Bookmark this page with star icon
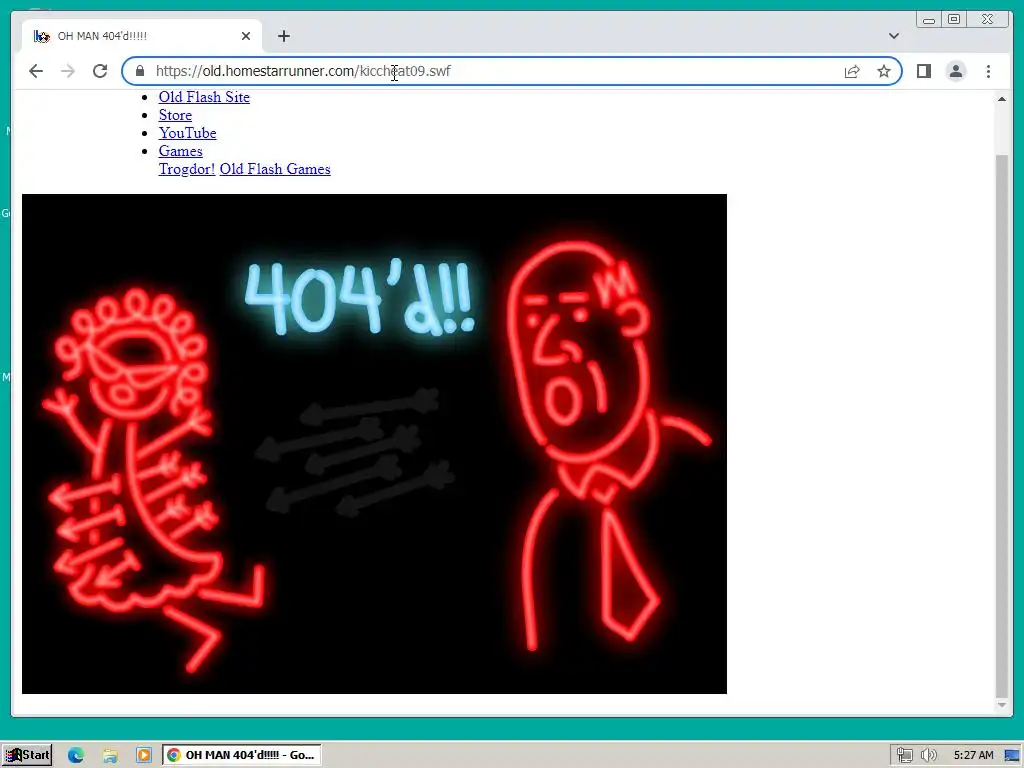The height and width of the screenshot is (768, 1024). click(x=884, y=71)
